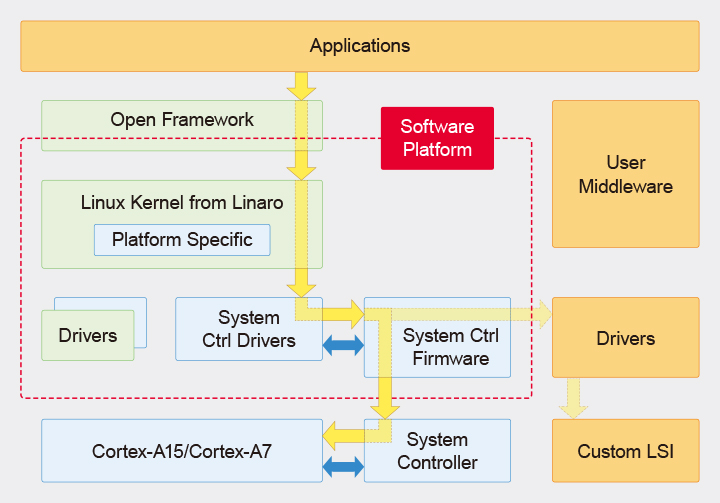This screenshot has width=720, height=503.
Task: Select the Open Framework box
Action: pyautogui.click(x=182, y=125)
